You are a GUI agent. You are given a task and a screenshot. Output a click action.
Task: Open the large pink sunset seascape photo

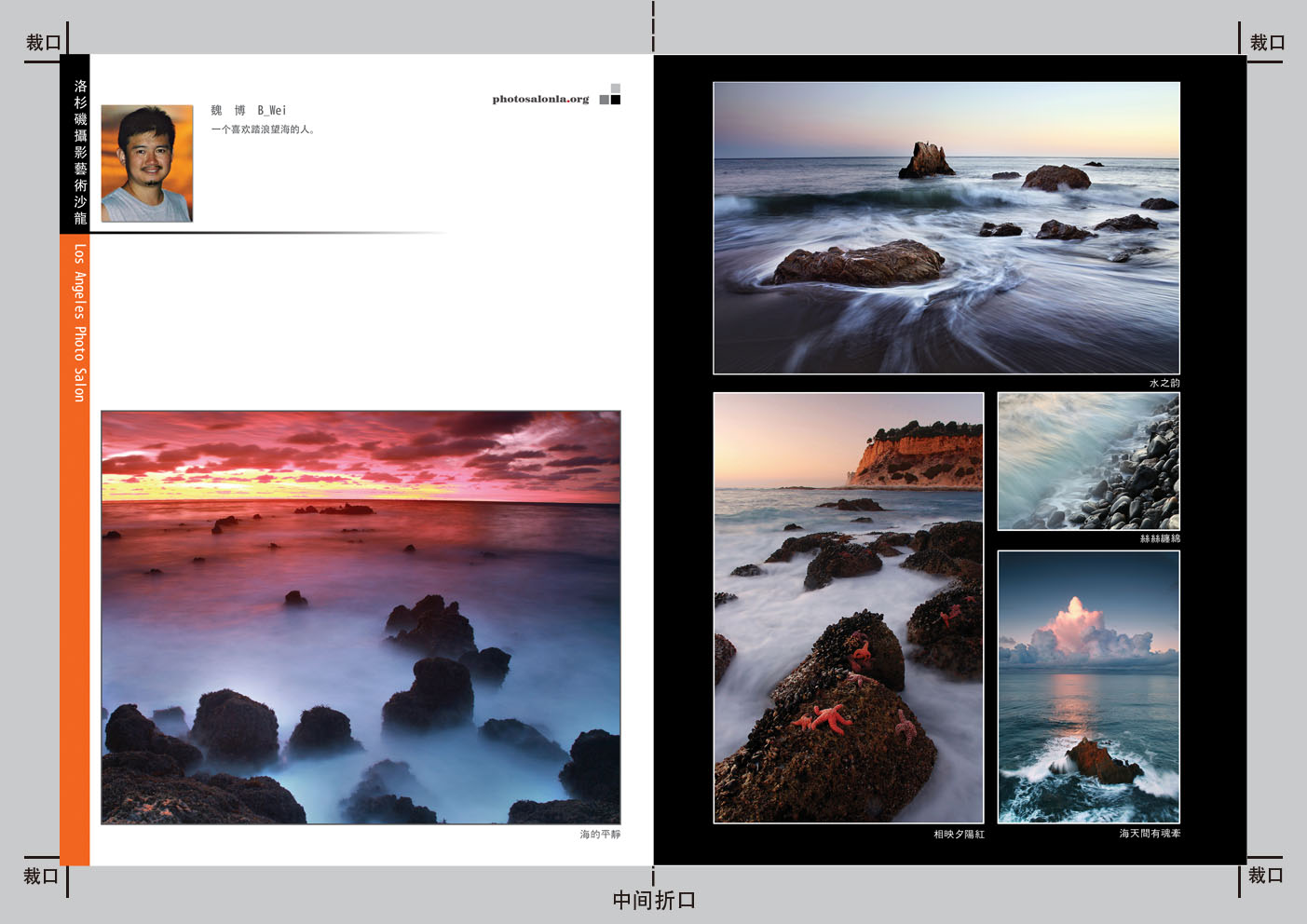coord(361,617)
